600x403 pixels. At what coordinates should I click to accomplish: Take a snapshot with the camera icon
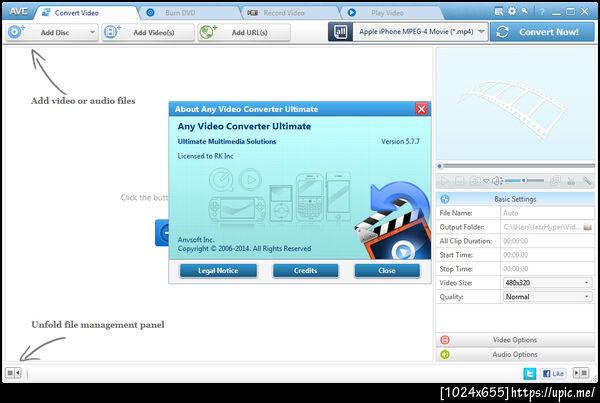(475, 181)
